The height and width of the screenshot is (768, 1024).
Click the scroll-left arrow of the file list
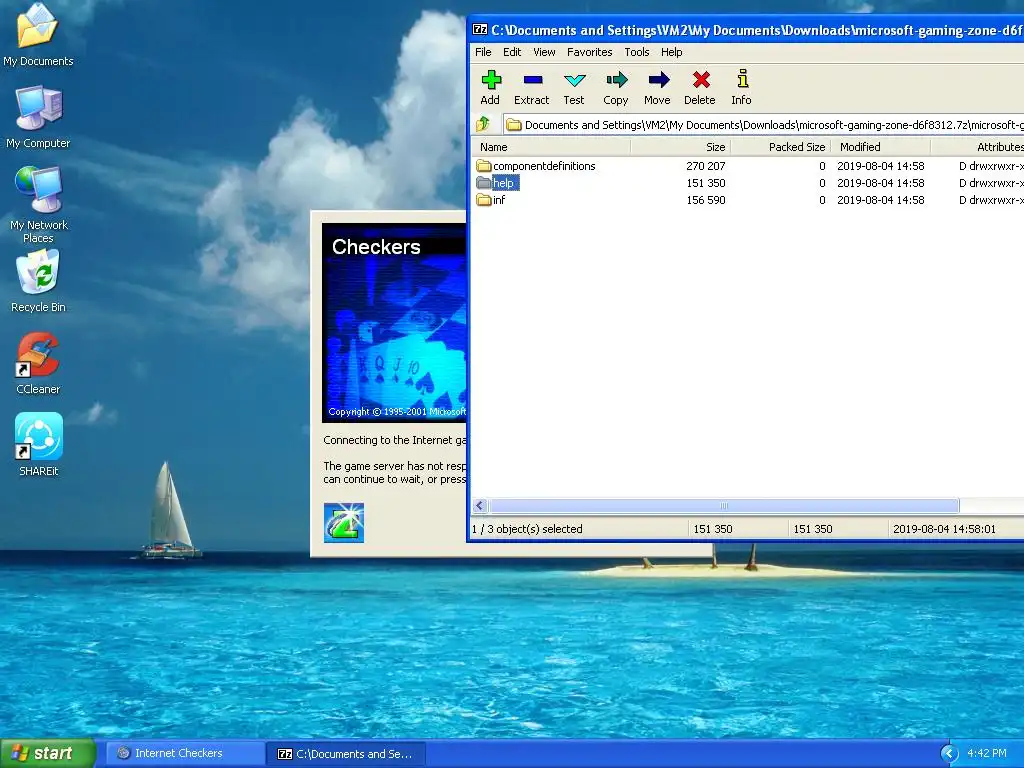tap(480, 505)
